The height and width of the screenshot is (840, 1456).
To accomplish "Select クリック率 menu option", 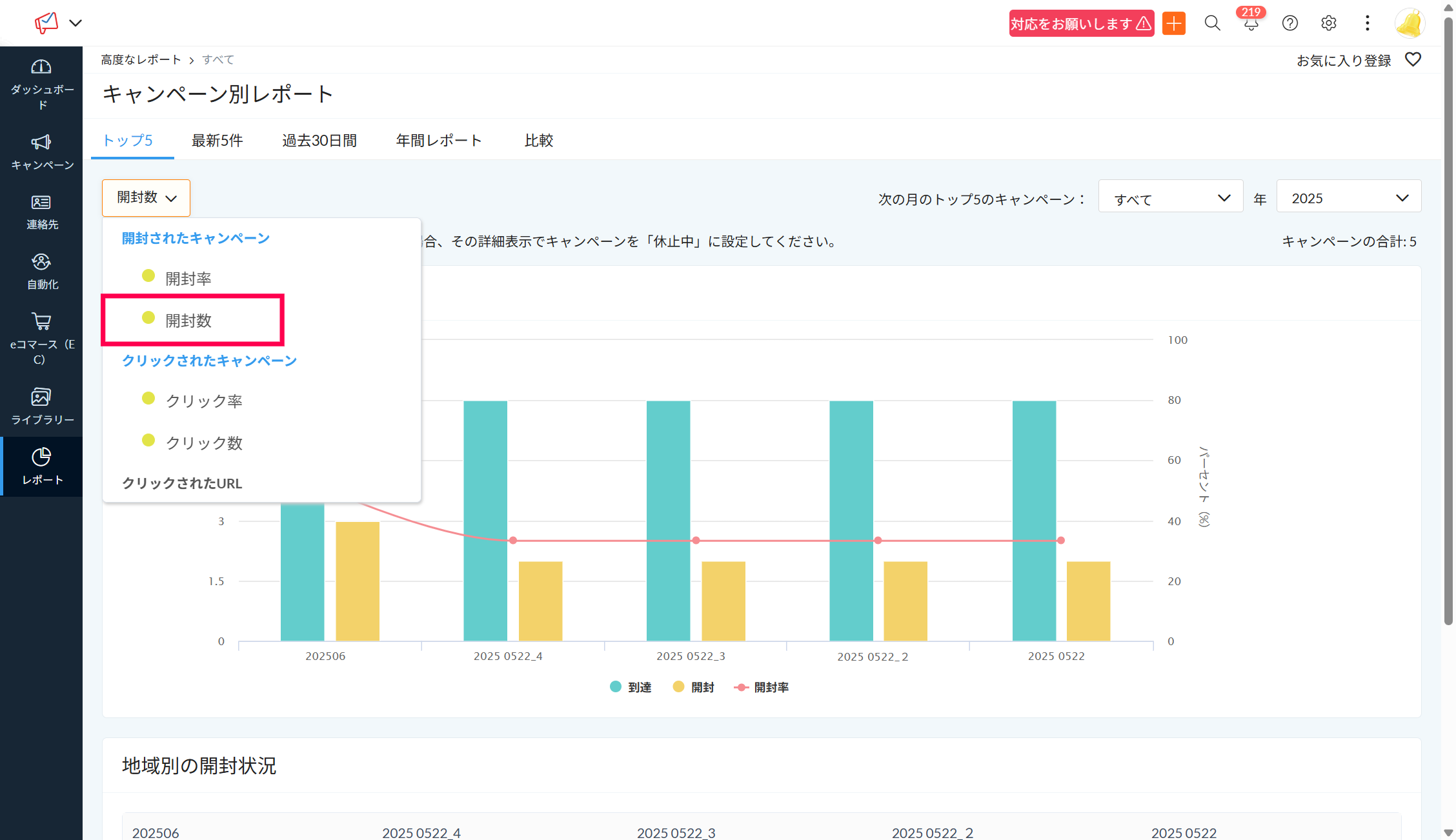I will [x=204, y=401].
